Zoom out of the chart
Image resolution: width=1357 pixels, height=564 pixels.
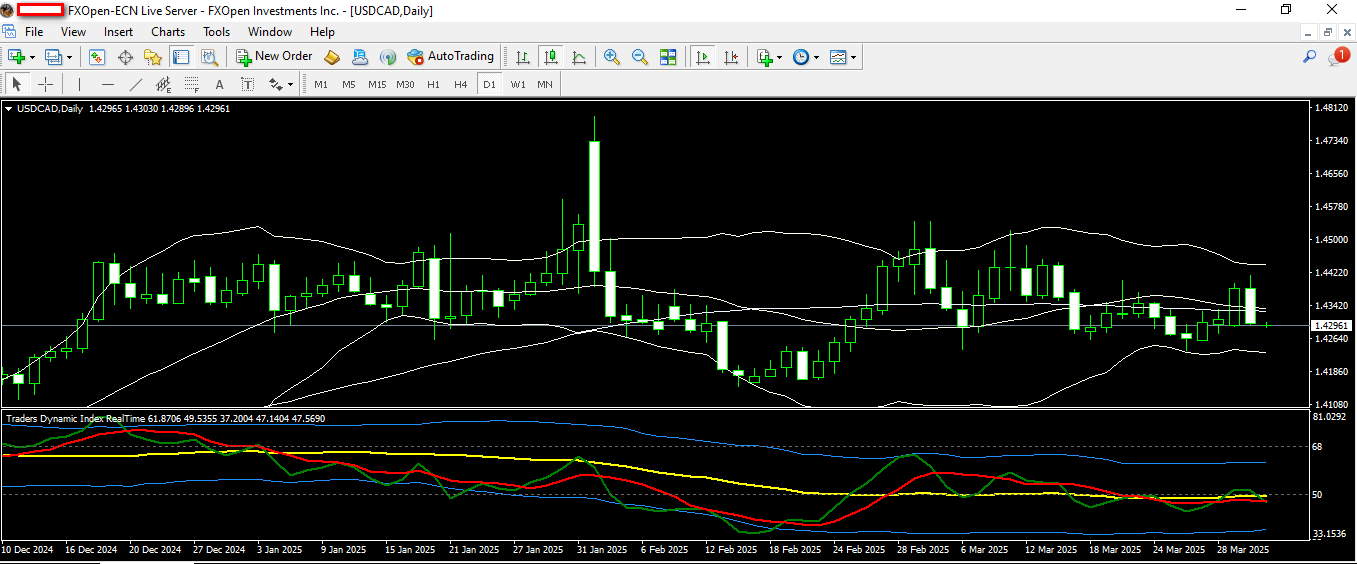tap(640, 57)
